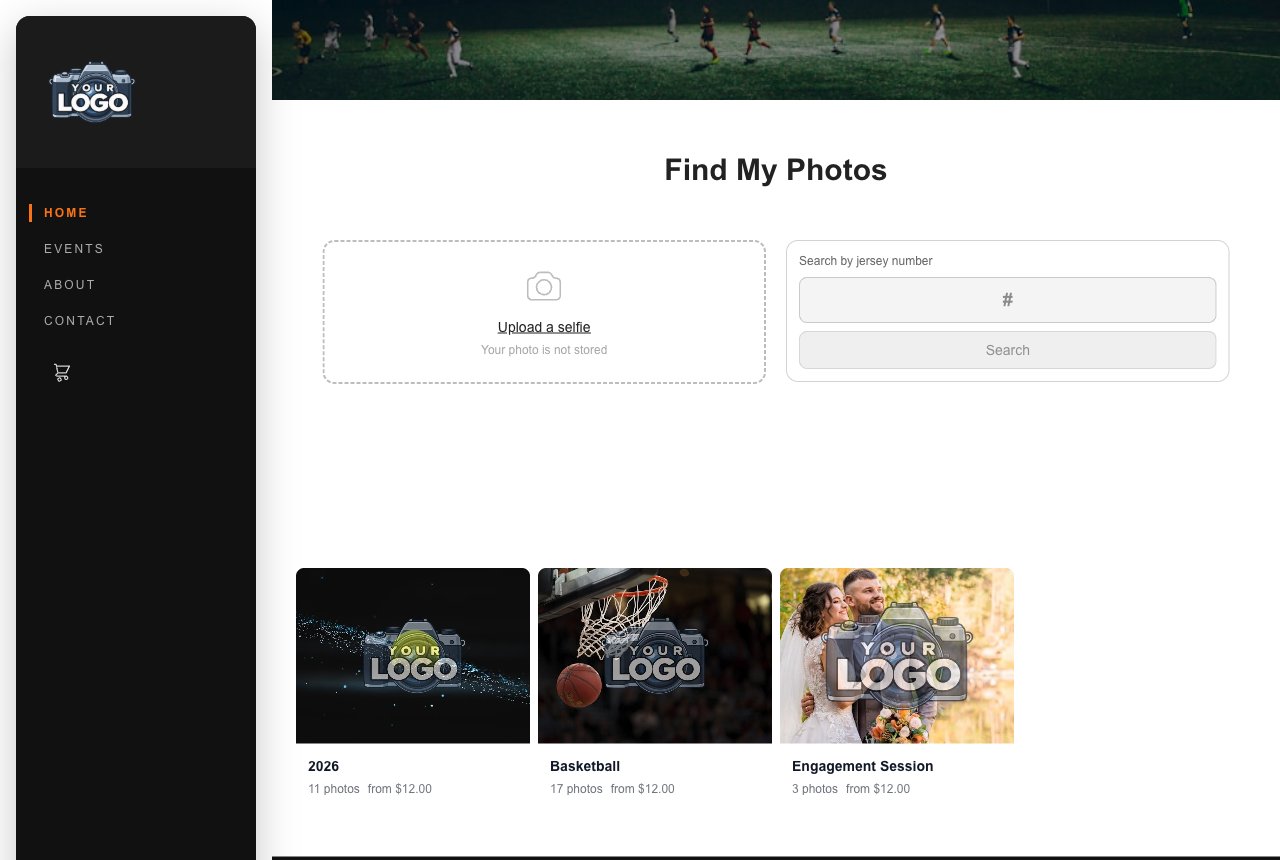Open the Contact page
Viewport: 1280px width, 860px height.
80,321
